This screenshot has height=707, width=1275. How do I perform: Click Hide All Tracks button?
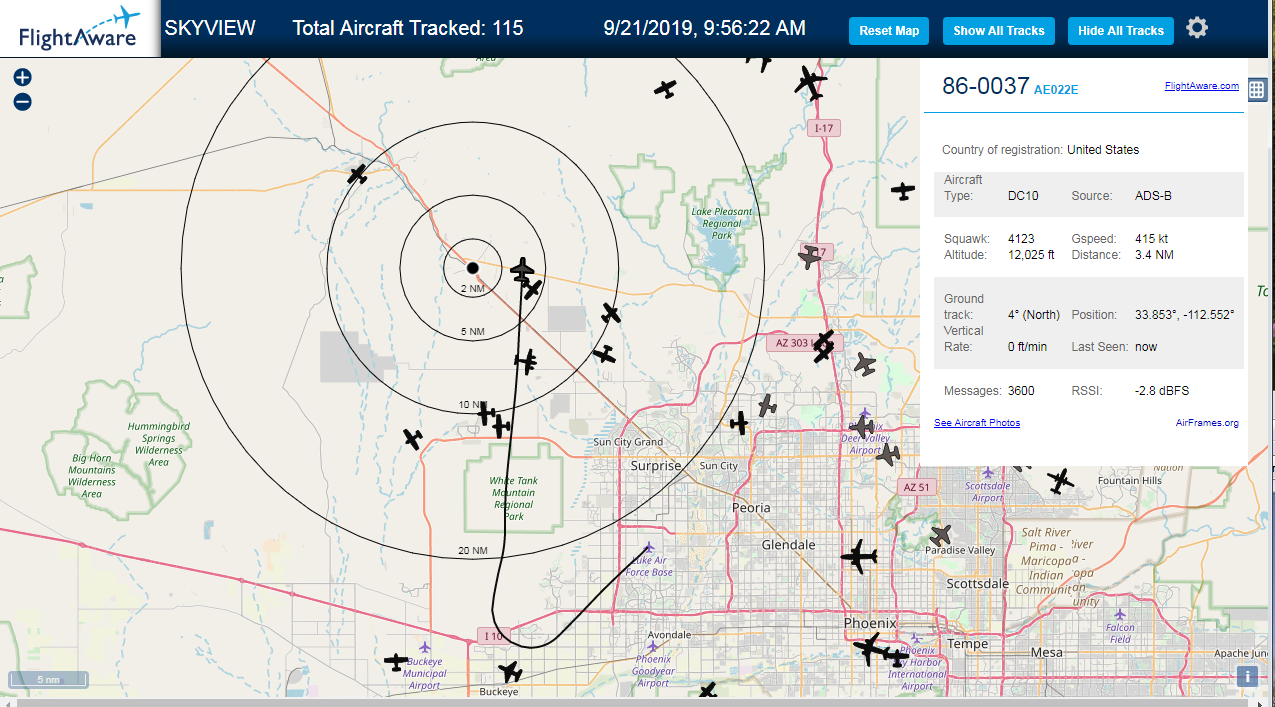click(1120, 30)
